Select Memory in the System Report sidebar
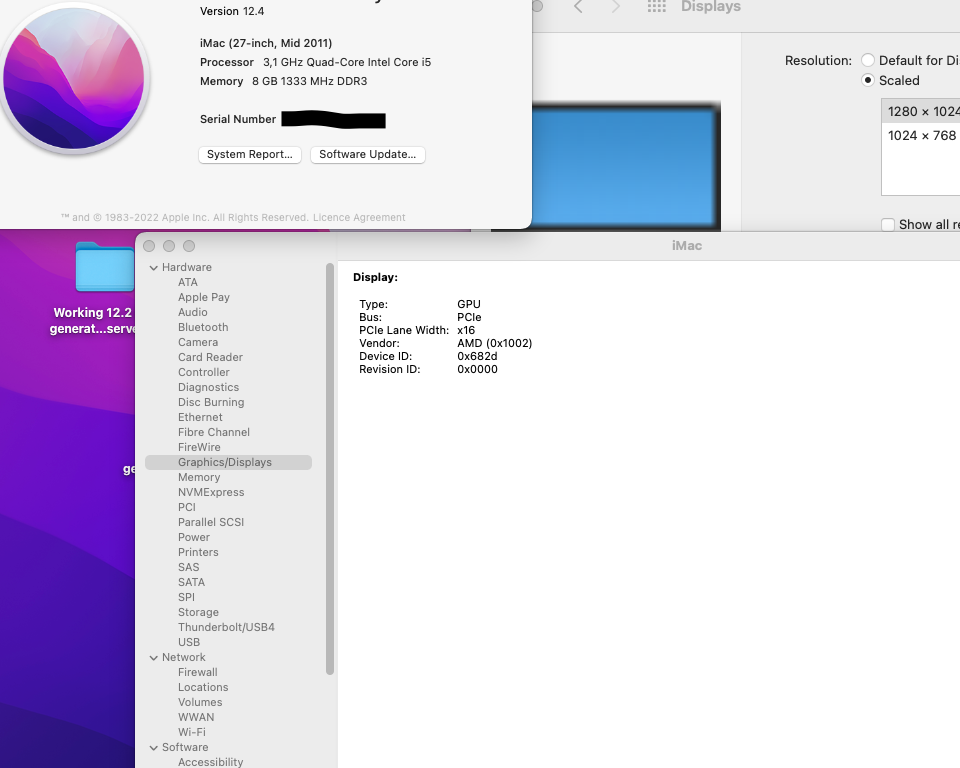Viewport: 960px width, 768px height. click(199, 477)
